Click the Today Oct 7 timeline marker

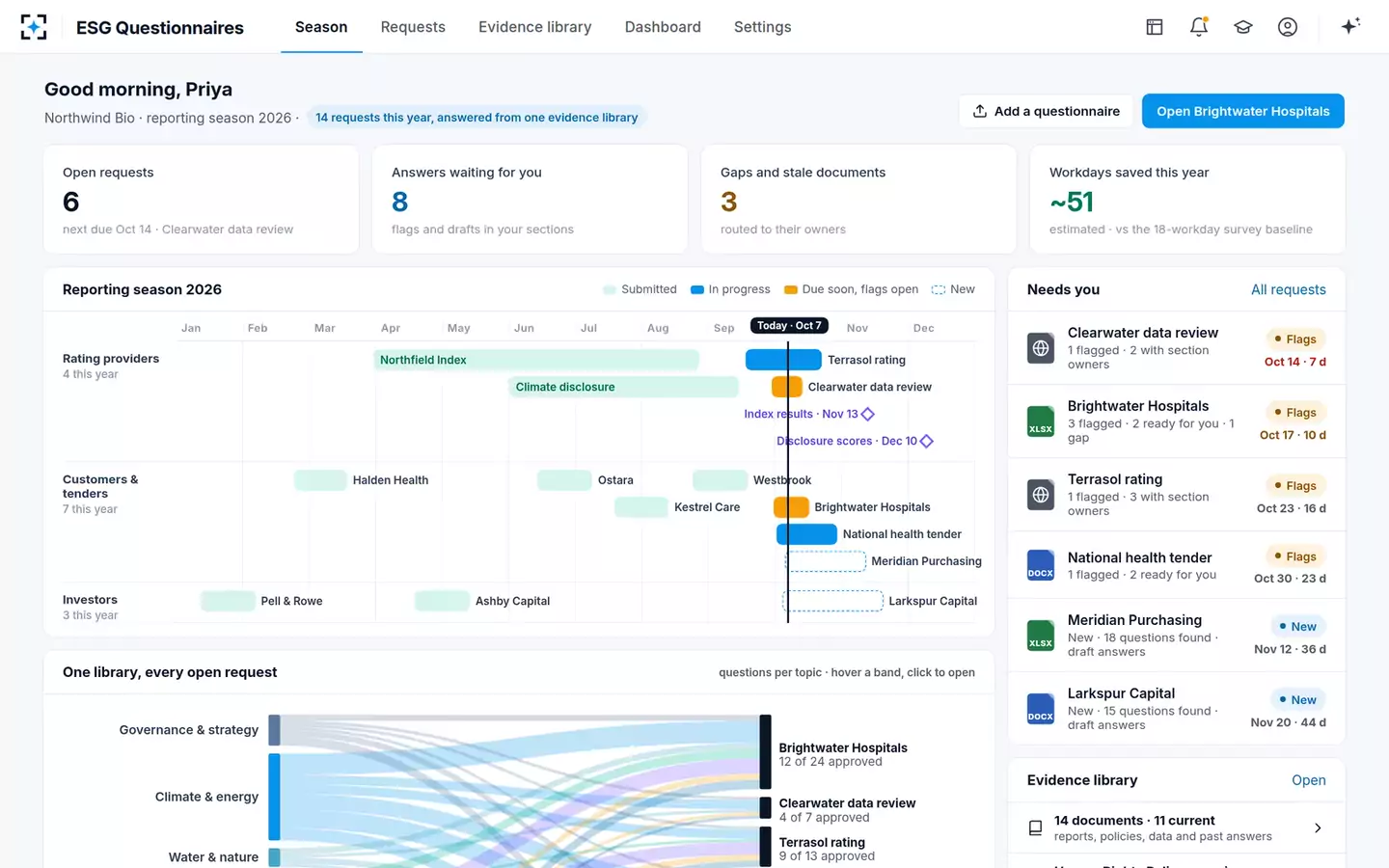[789, 326]
